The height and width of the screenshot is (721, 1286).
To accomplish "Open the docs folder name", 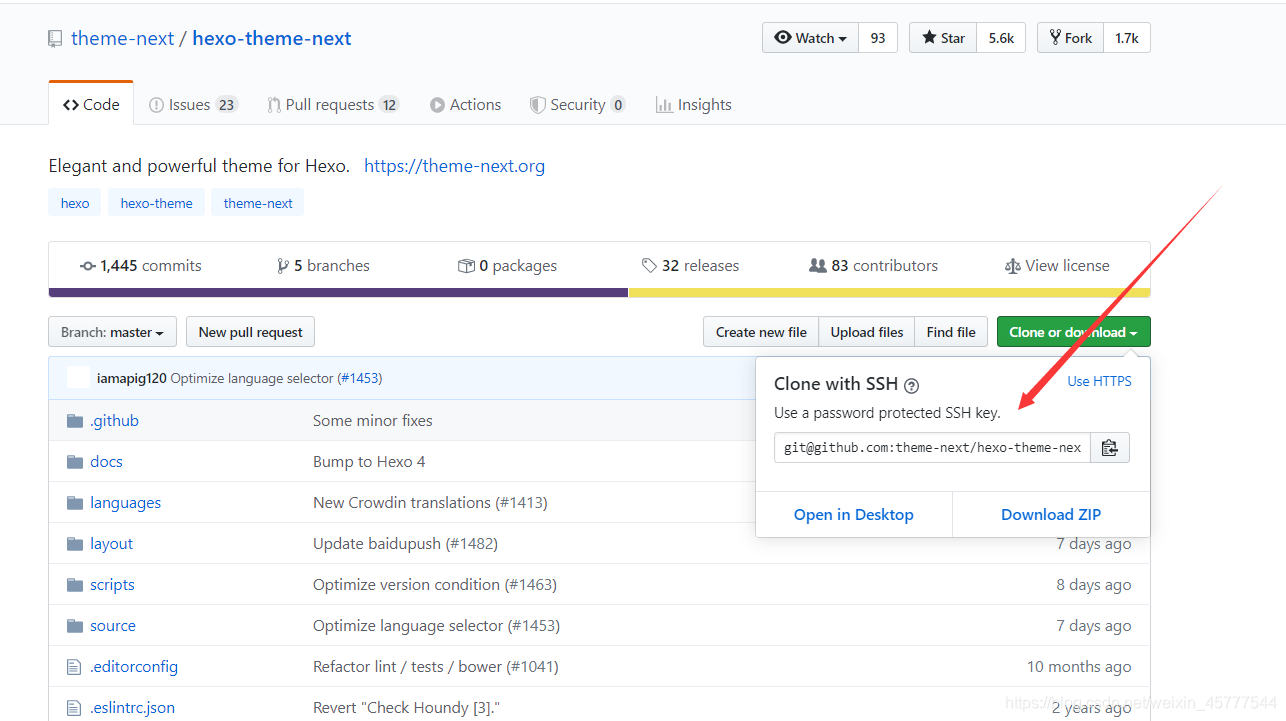I will (x=106, y=462).
